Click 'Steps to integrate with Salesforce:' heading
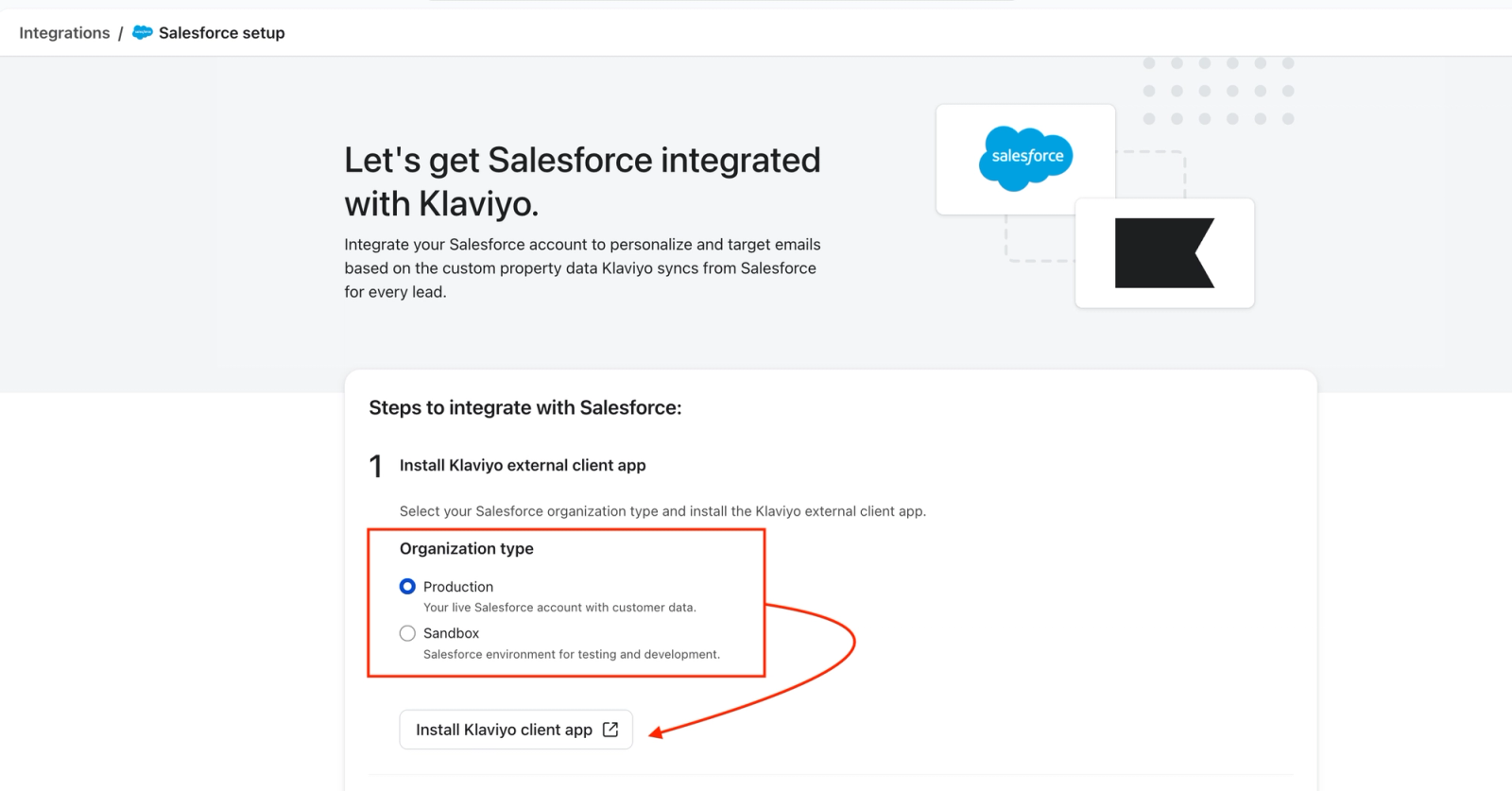This screenshot has height=791, width=1512. click(525, 407)
